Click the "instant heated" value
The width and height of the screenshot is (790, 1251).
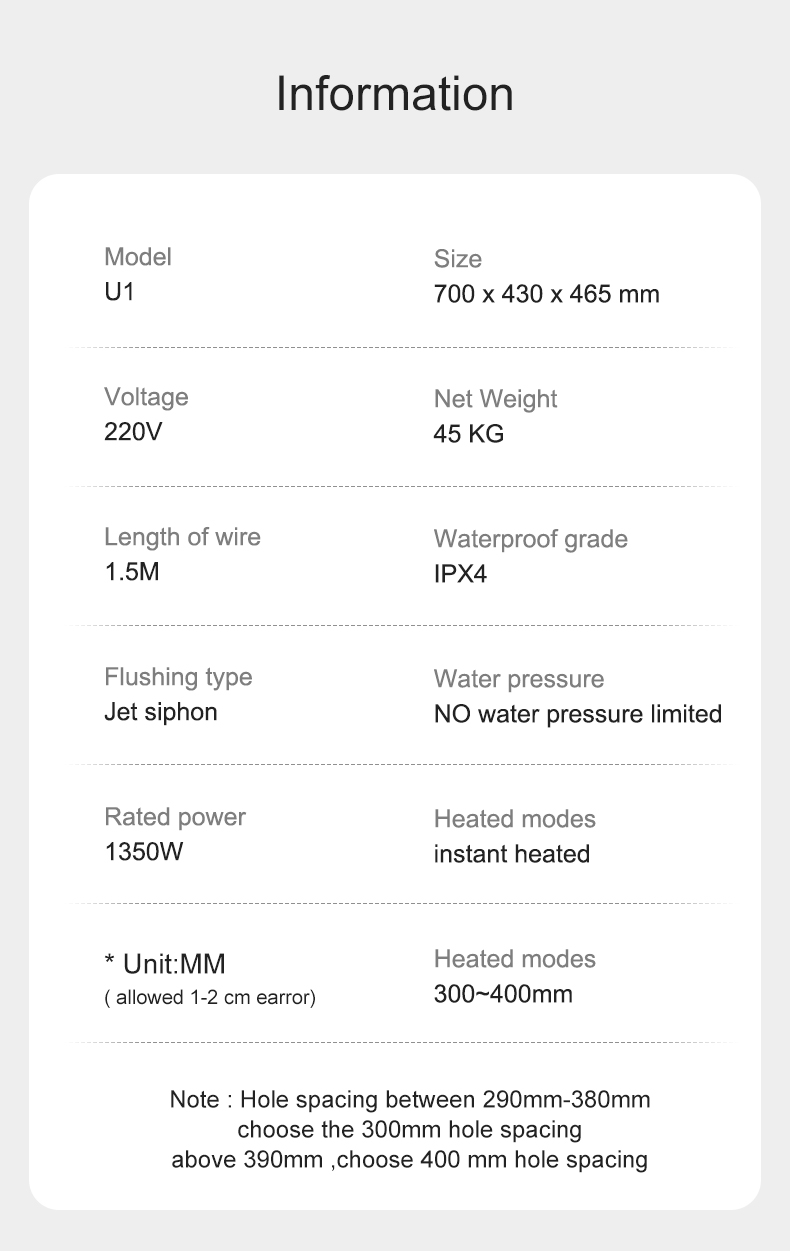(511, 854)
